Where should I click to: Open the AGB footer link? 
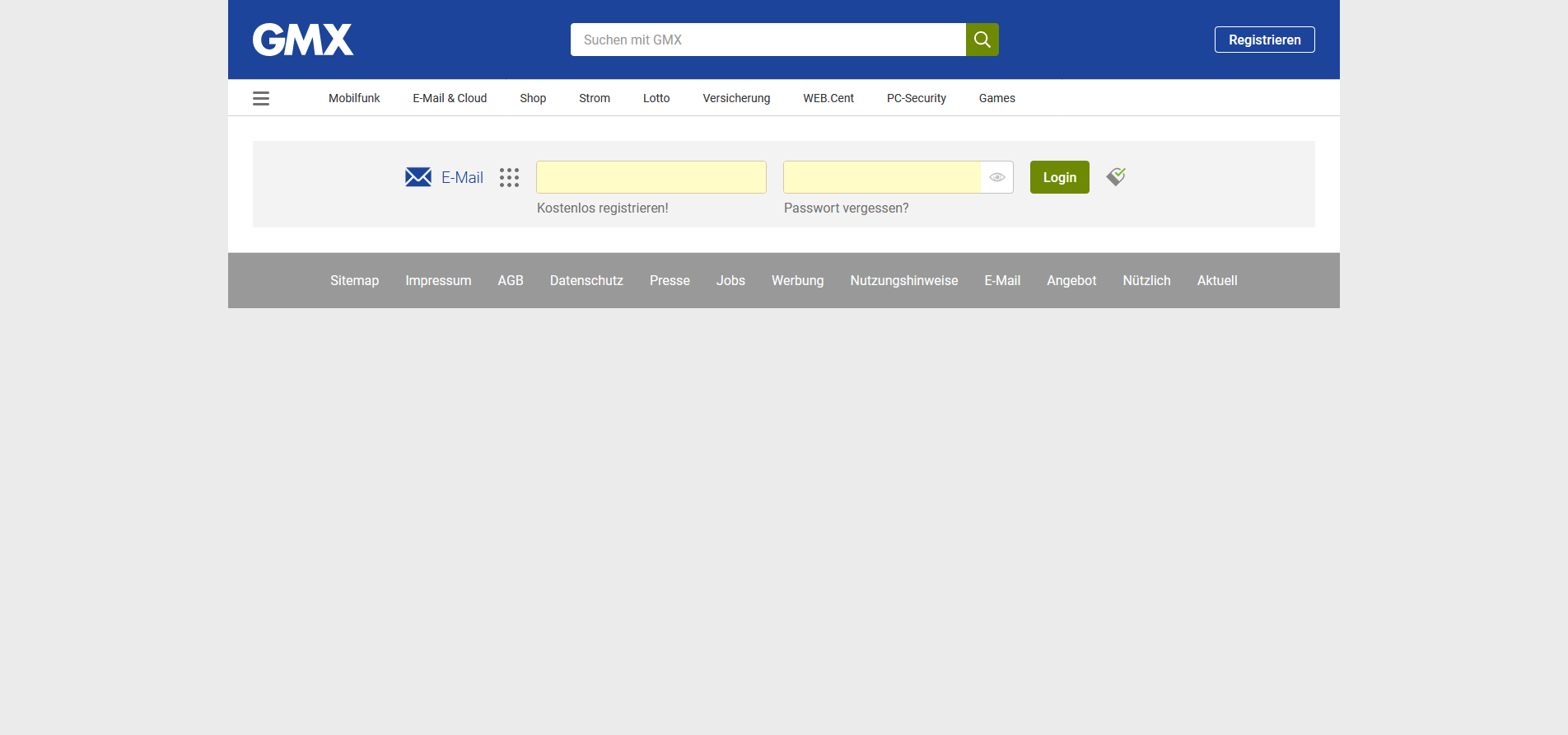coord(511,281)
